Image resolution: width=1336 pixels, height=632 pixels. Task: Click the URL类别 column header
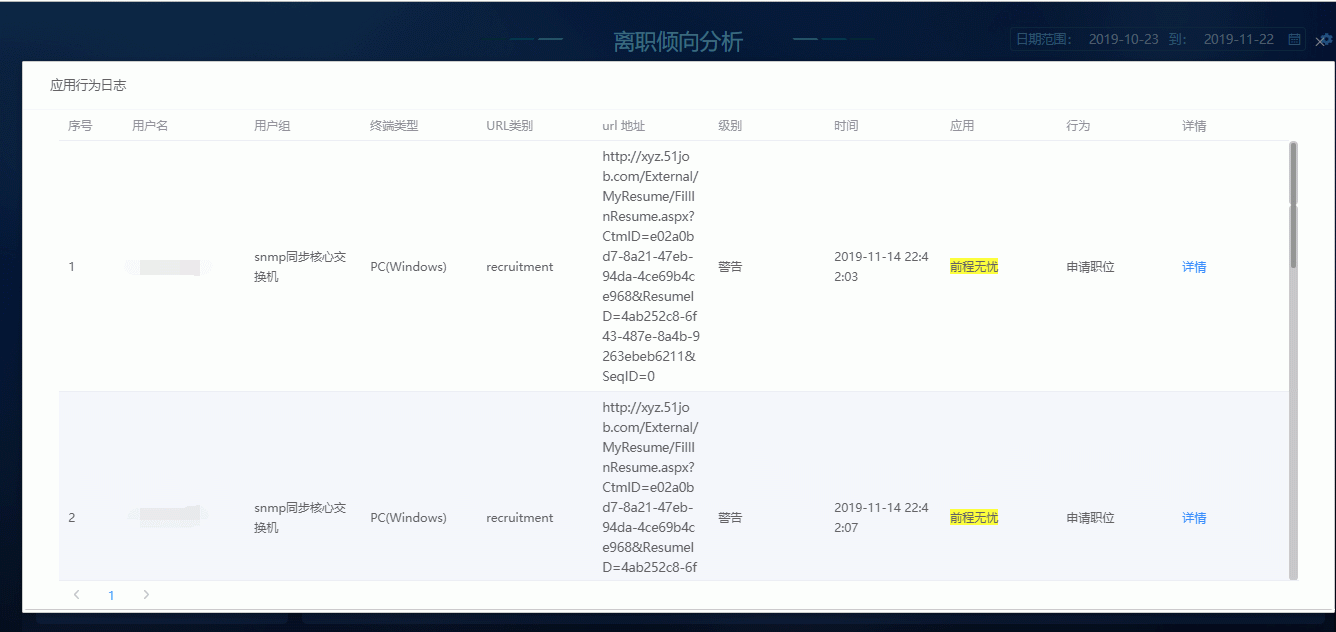click(509, 126)
